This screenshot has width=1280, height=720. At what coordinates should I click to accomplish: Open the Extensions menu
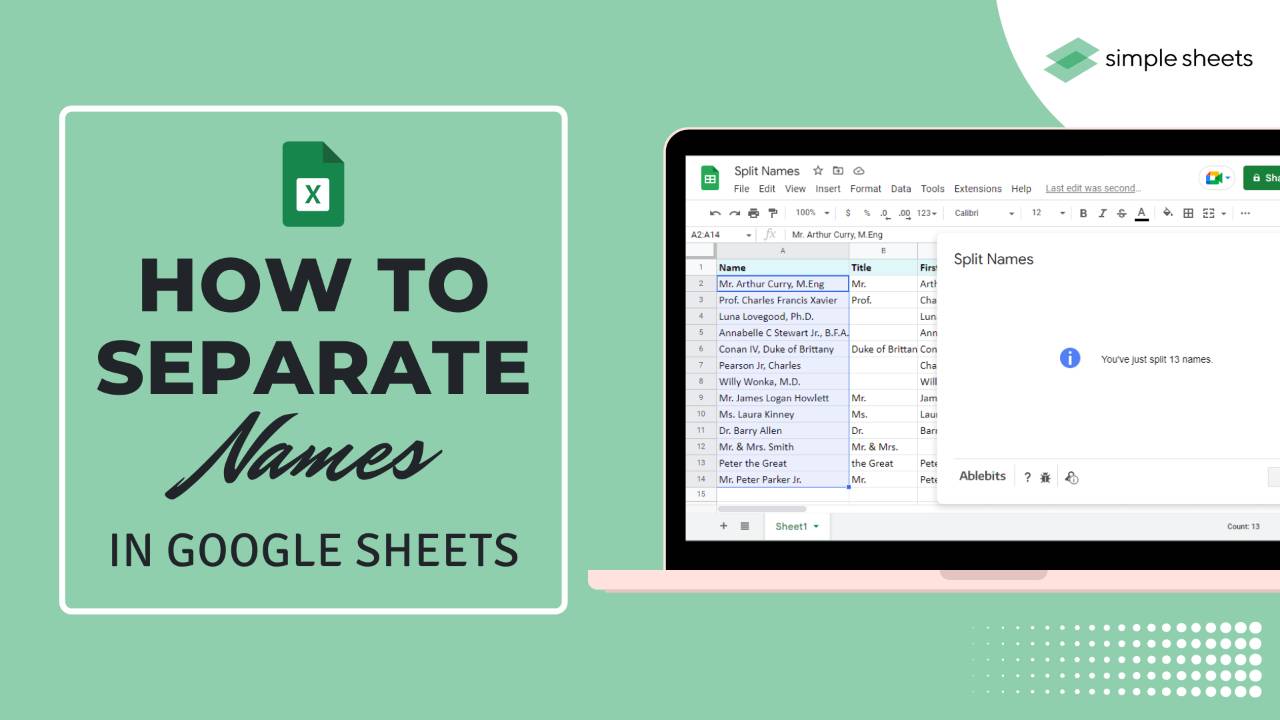(x=977, y=189)
